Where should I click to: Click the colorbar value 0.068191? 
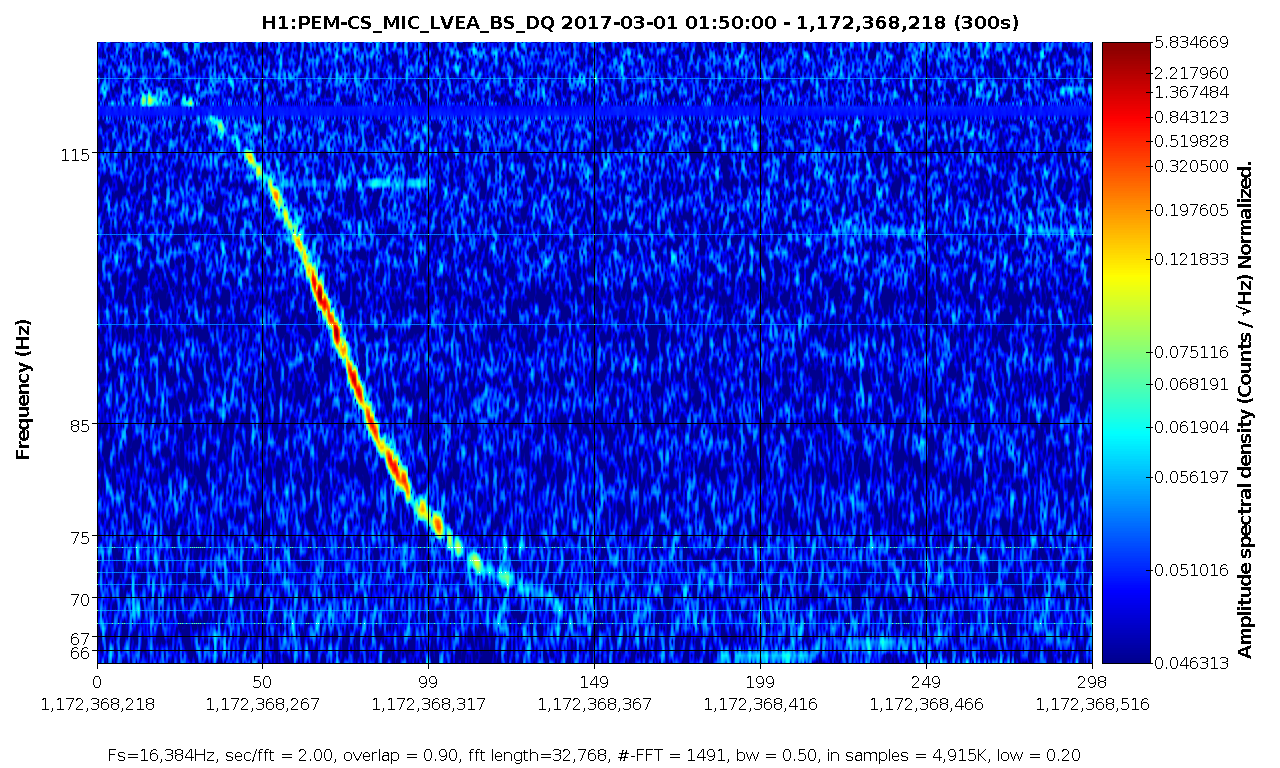[1190, 383]
